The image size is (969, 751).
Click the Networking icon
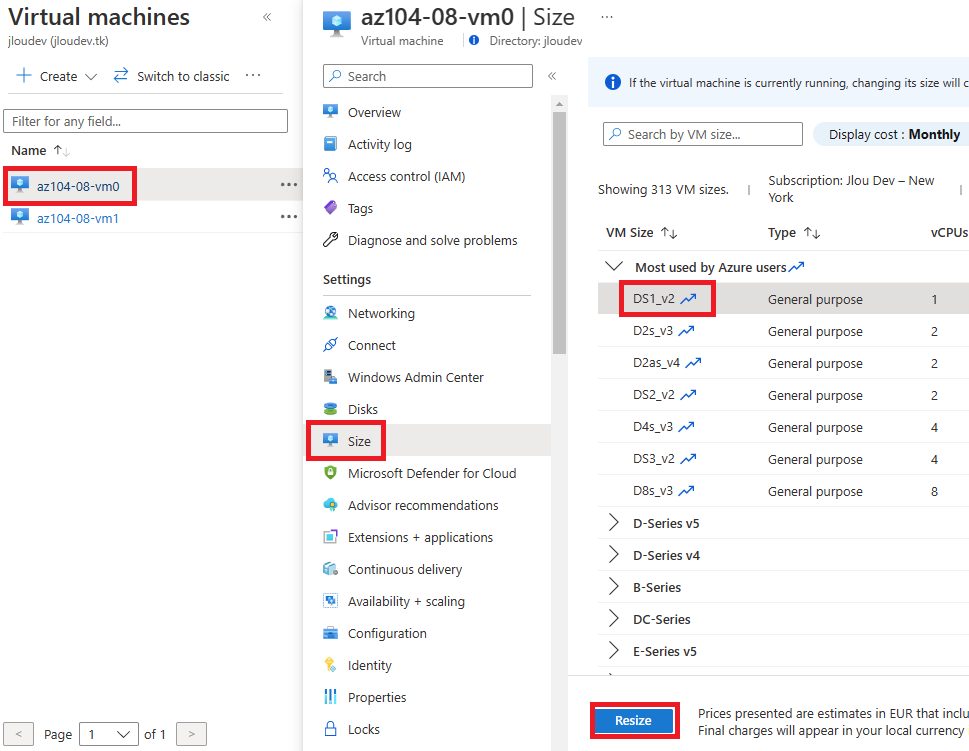click(x=331, y=313)
